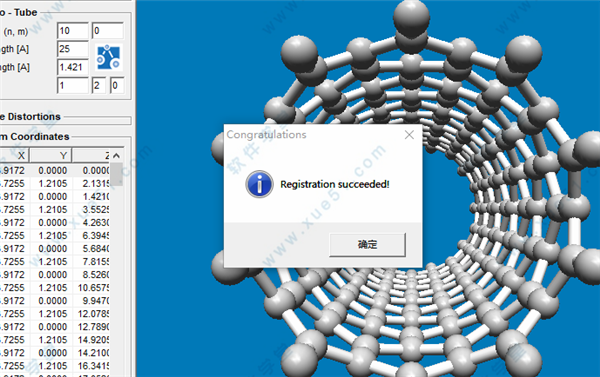Click the last small field showing 0

click(117, 85)
